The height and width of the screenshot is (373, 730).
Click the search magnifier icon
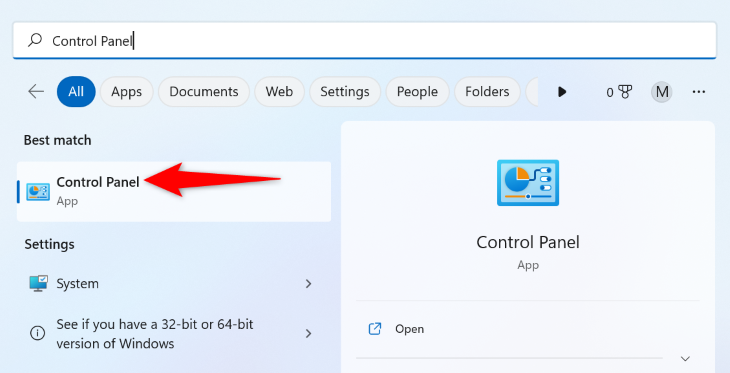[35, 41]
